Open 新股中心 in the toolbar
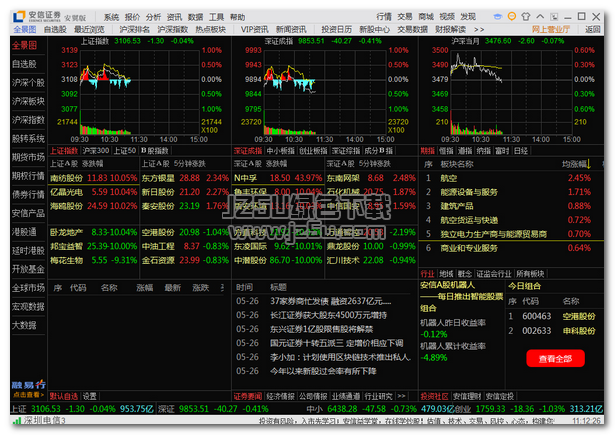 pos(375,29)
